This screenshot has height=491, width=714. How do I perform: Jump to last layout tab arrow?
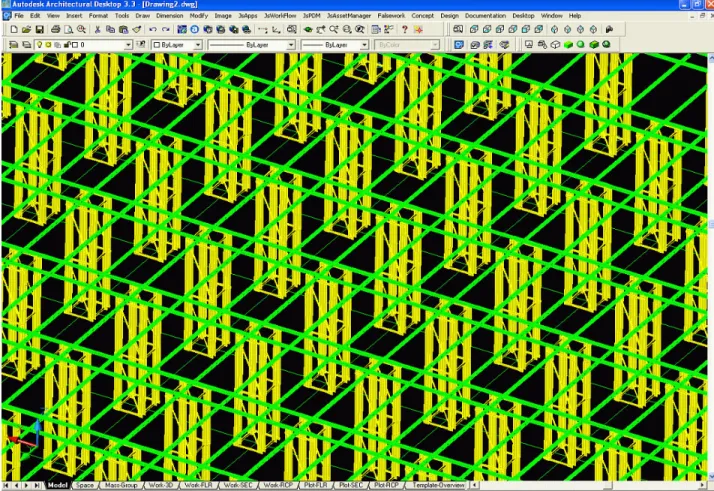pyautogui.click(x=36, y=486)
